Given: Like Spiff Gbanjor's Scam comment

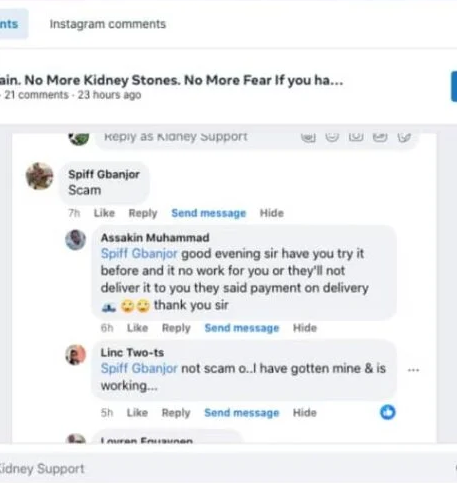Looking at the screenshot, I should [x=104, y=213].
